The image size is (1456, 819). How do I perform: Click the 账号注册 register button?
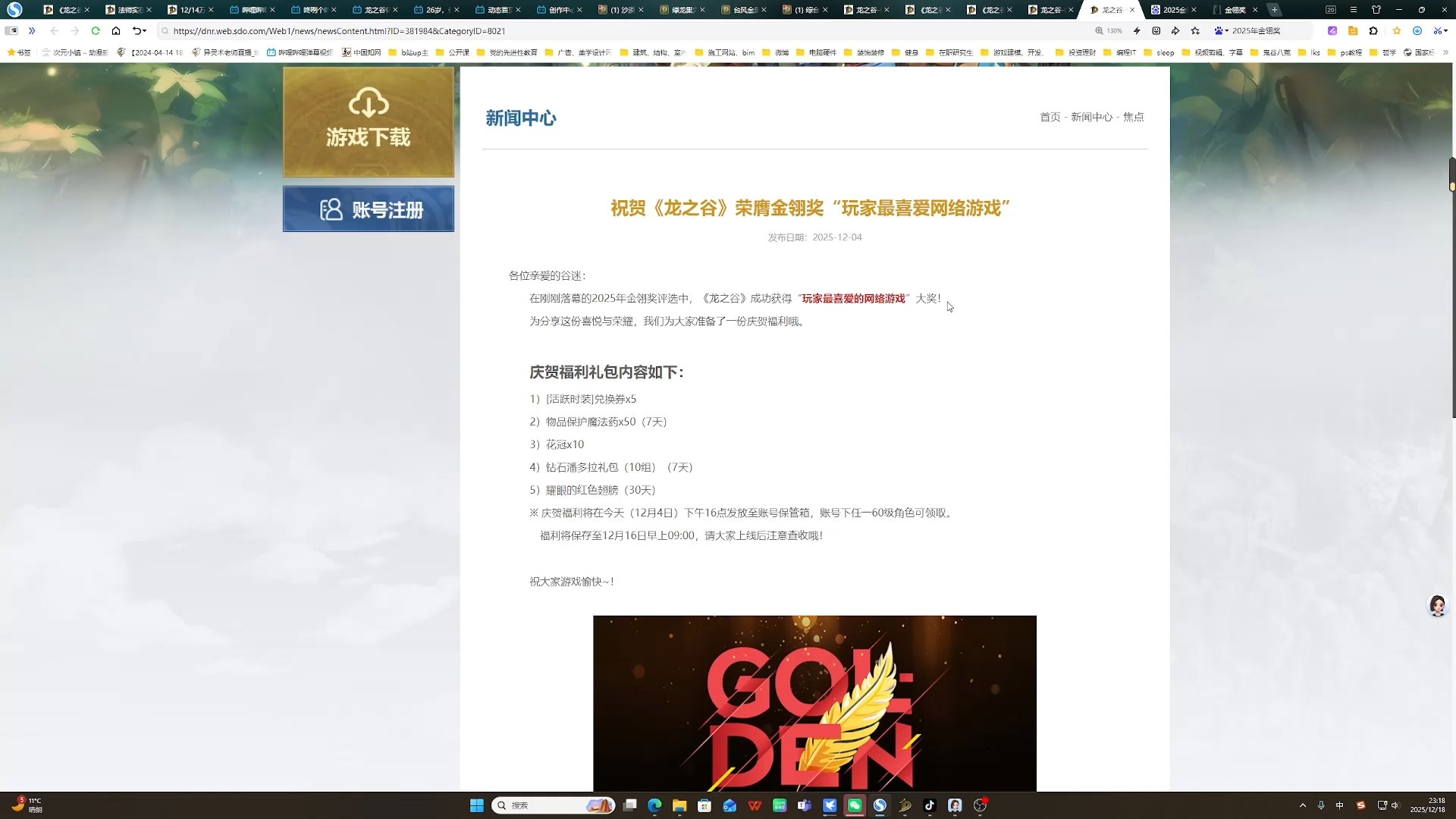pos(369,209)
